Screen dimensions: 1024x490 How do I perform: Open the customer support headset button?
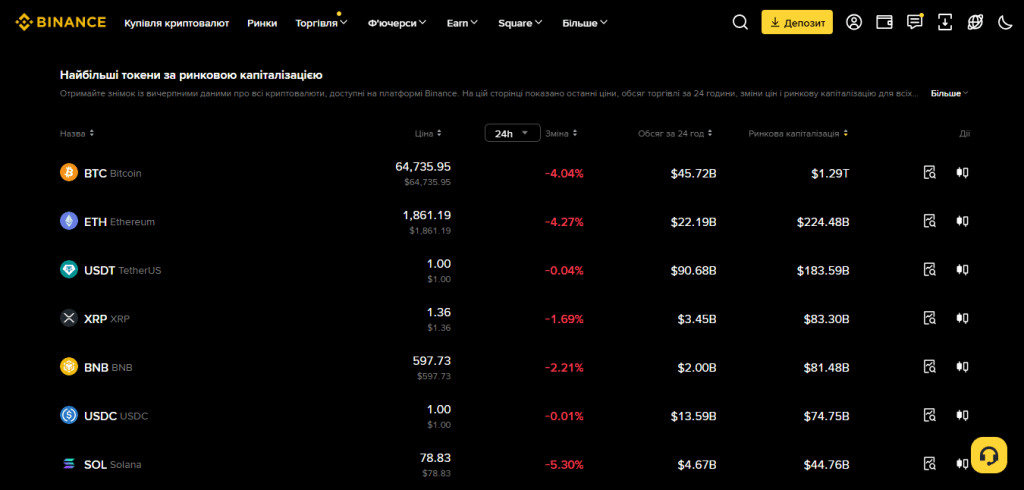tap(989, 455)
